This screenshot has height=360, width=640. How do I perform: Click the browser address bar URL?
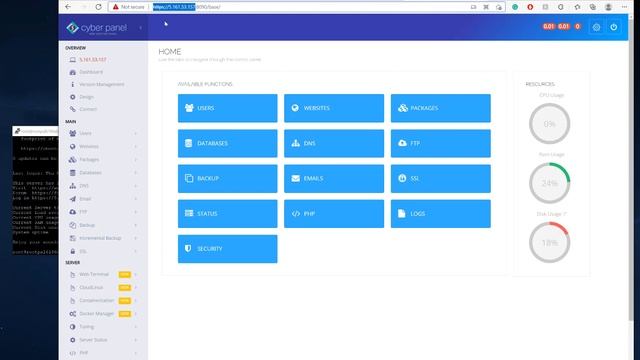pyautogui.click(x=187, y=7)
